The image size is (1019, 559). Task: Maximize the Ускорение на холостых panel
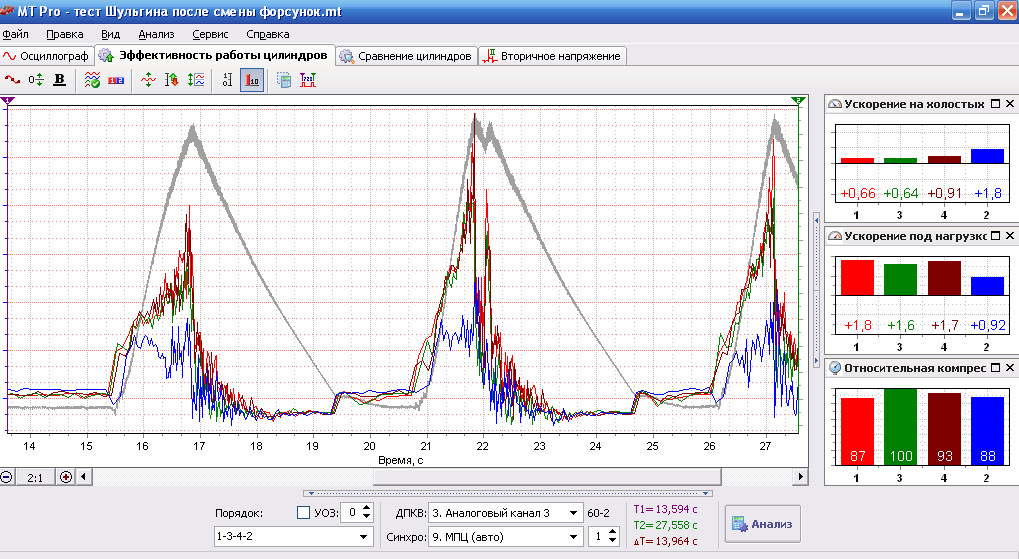point(996,104)
